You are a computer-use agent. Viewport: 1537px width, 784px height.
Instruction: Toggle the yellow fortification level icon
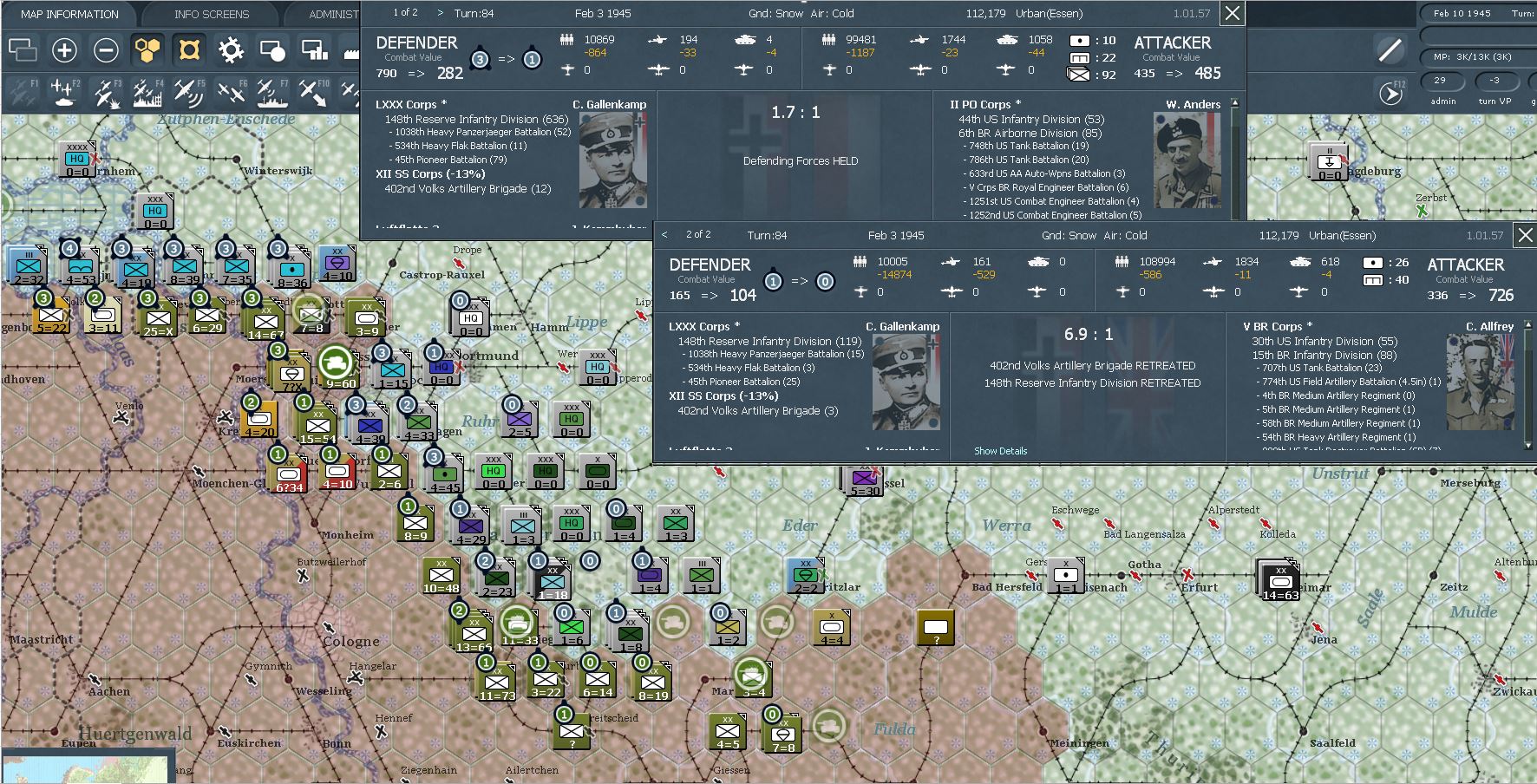[x=189, y=50]
